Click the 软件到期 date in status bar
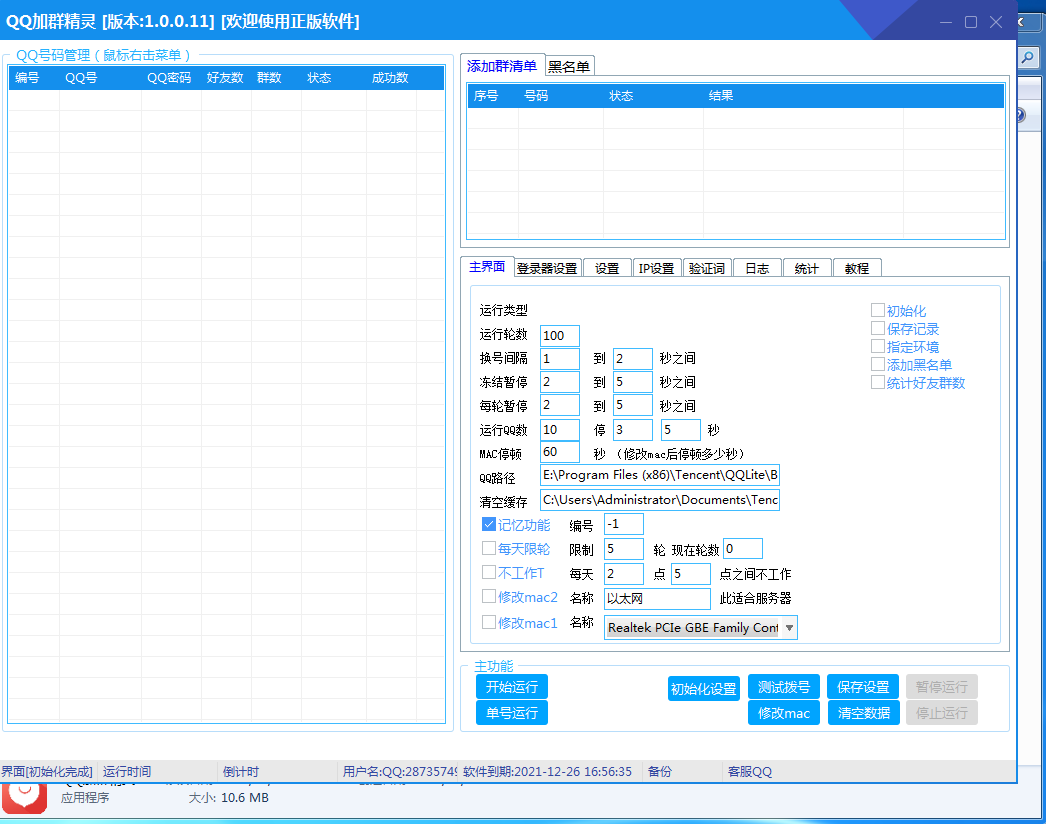Viewport: 1046px width, 824px height. 547,772
